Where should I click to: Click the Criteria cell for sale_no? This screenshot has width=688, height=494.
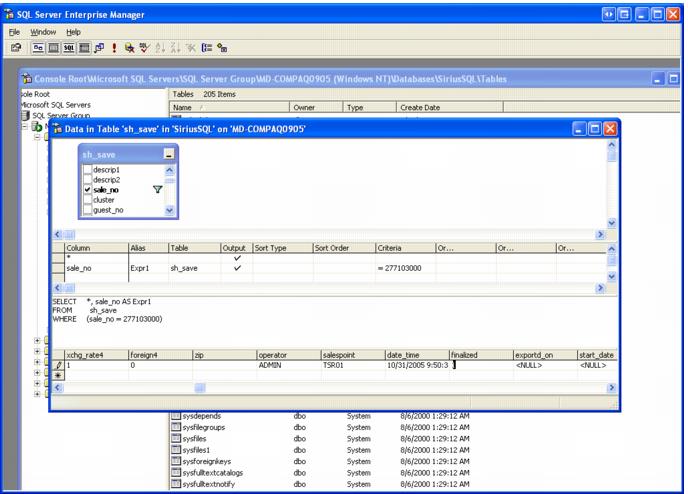(403, 268)
